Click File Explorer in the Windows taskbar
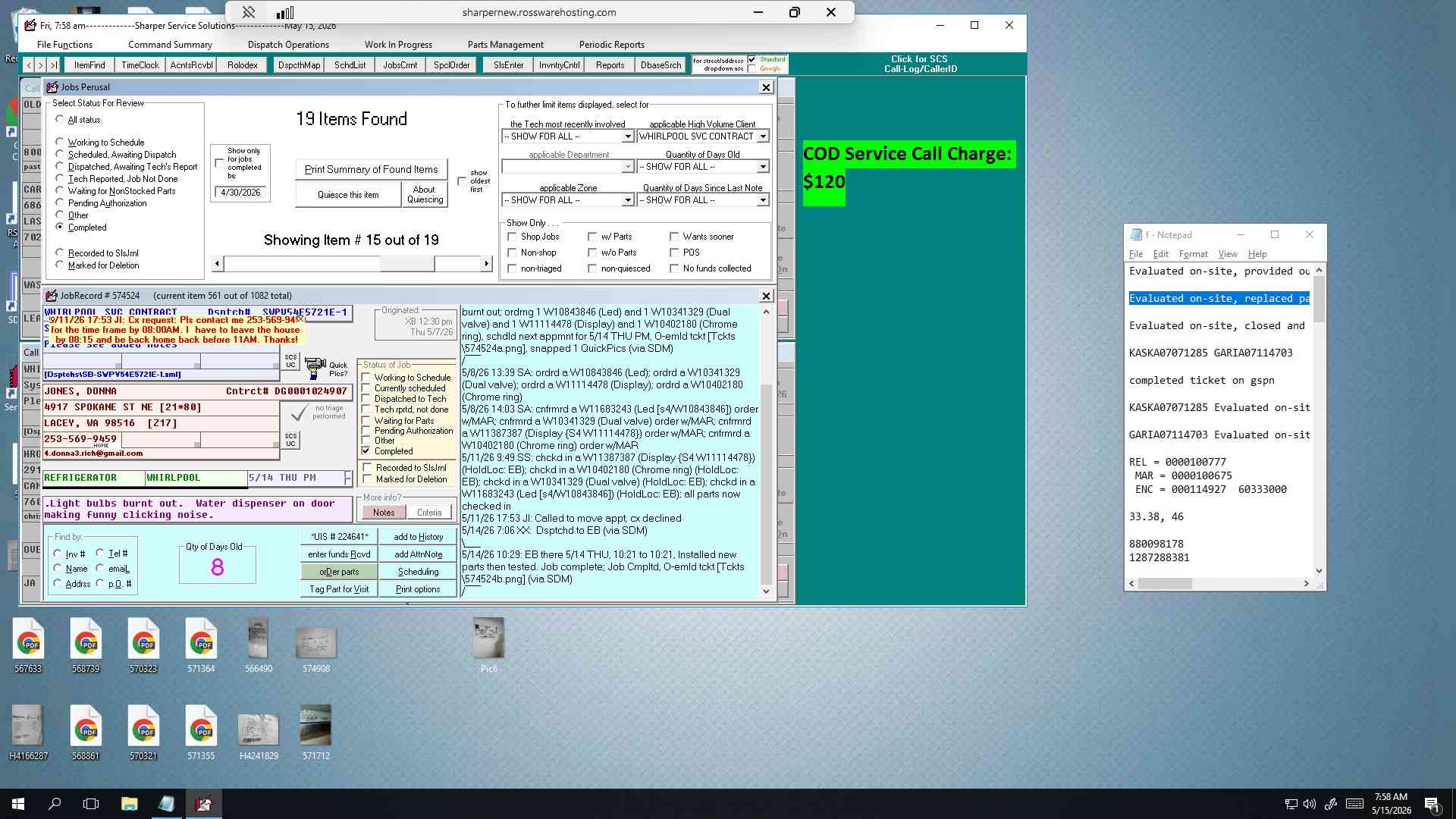Viewport: 1456px width, 819px height. 129,804
